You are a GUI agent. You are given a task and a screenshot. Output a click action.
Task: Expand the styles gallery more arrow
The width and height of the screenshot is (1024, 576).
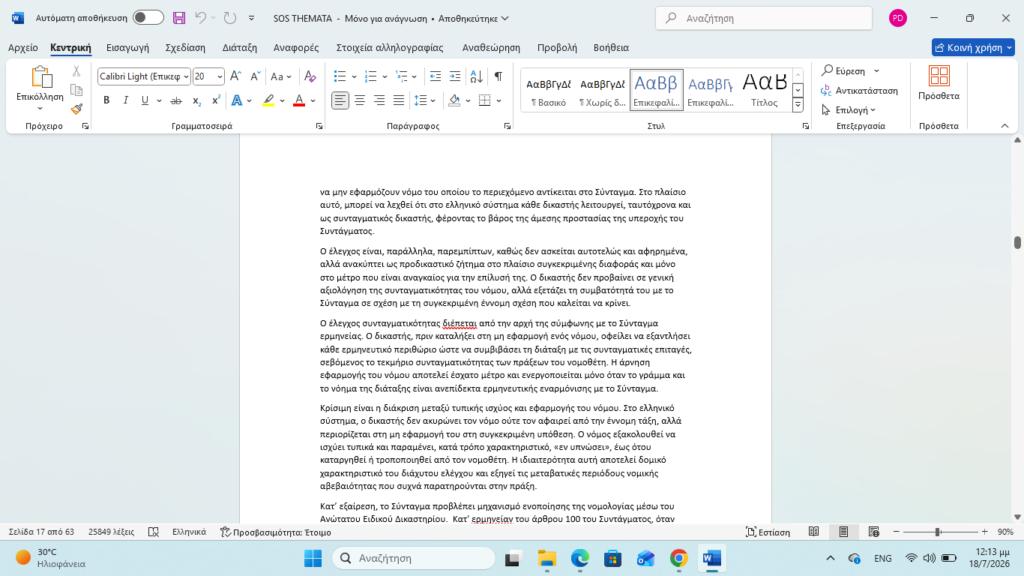(797, 104)
